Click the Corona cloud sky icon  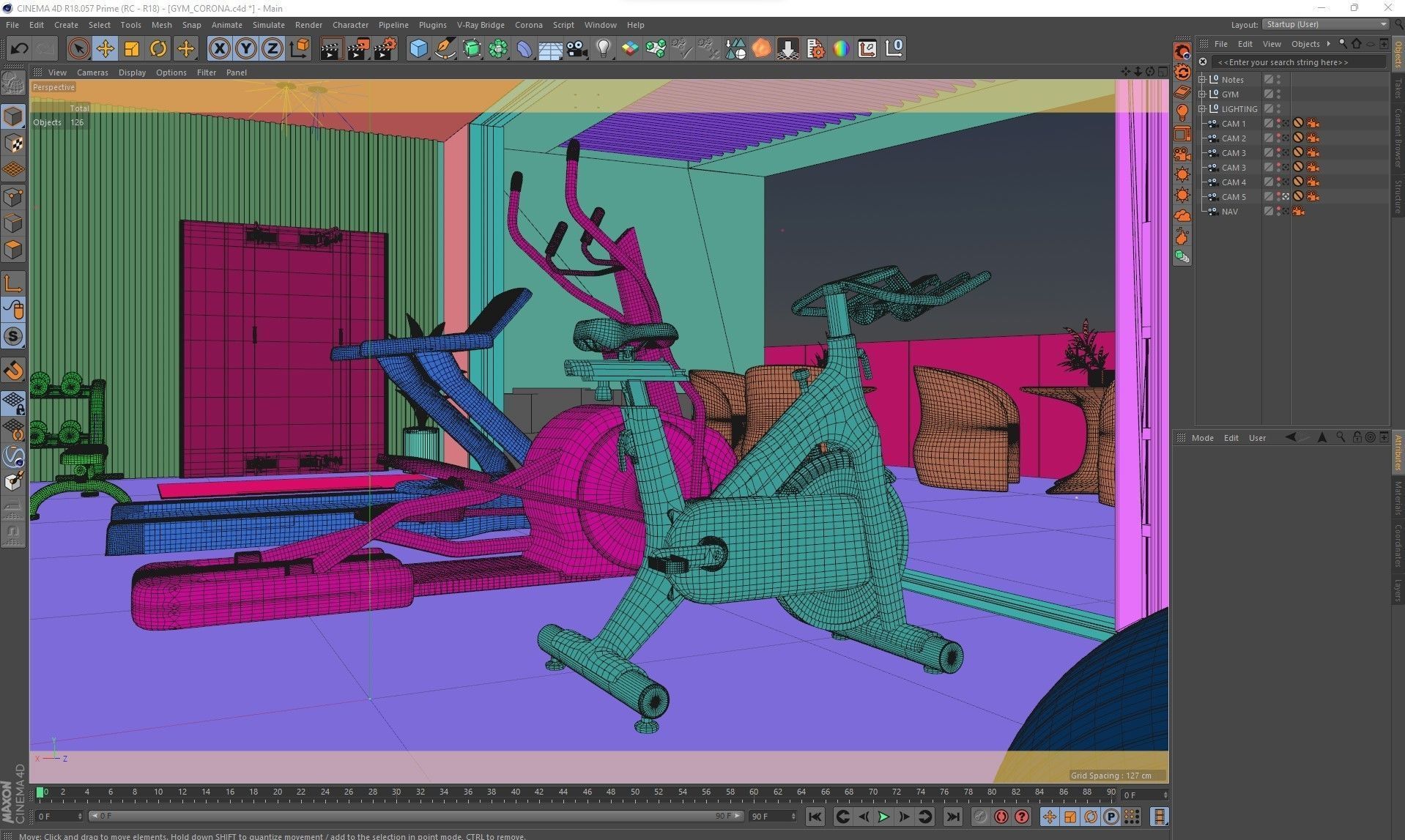pyautogui.click(x=1182, y=215)
